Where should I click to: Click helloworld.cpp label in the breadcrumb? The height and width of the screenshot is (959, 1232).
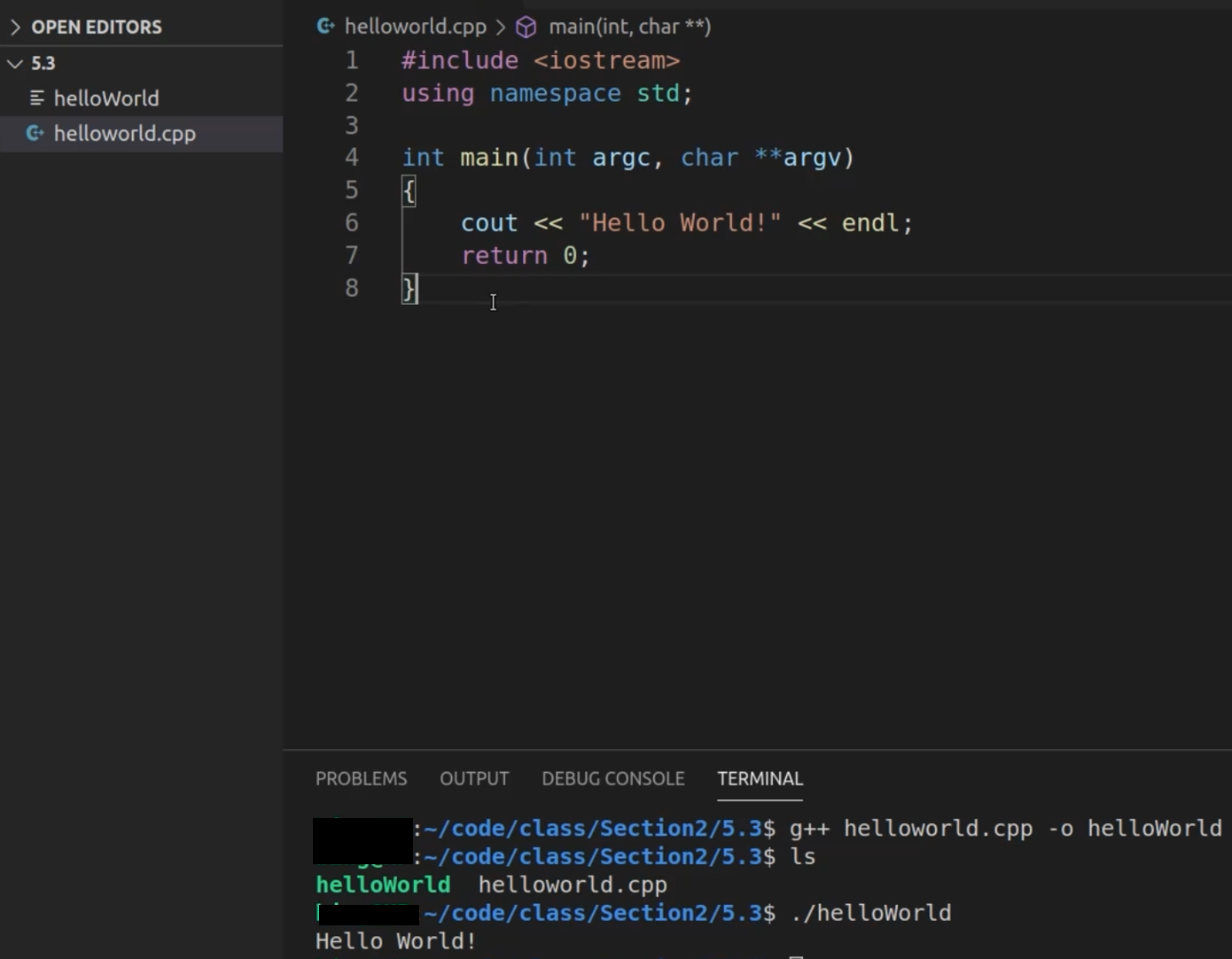click(x=416, y=27)
